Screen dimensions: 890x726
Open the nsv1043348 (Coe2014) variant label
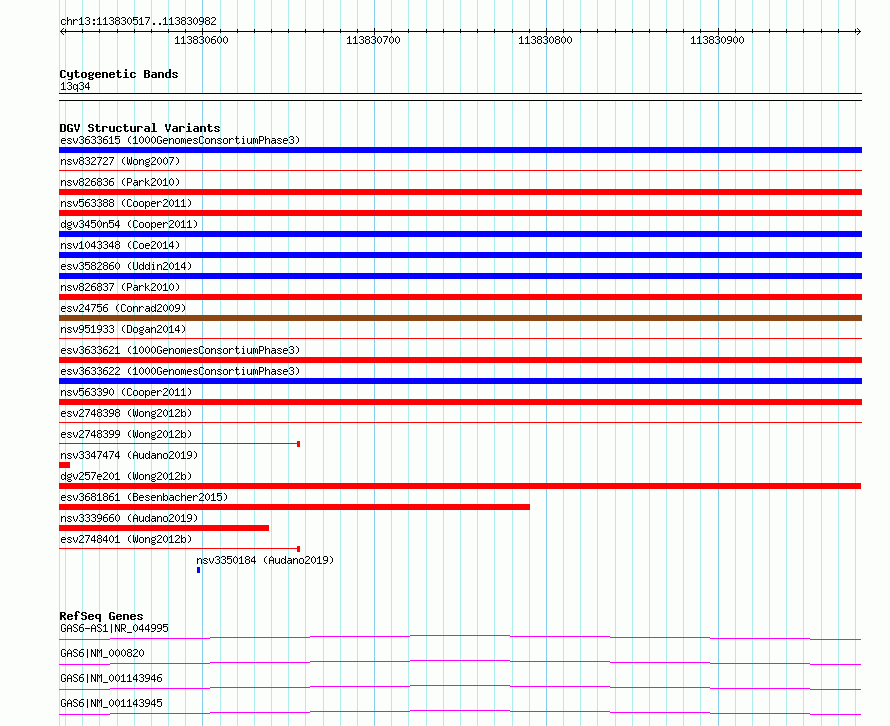click(120, 245)
